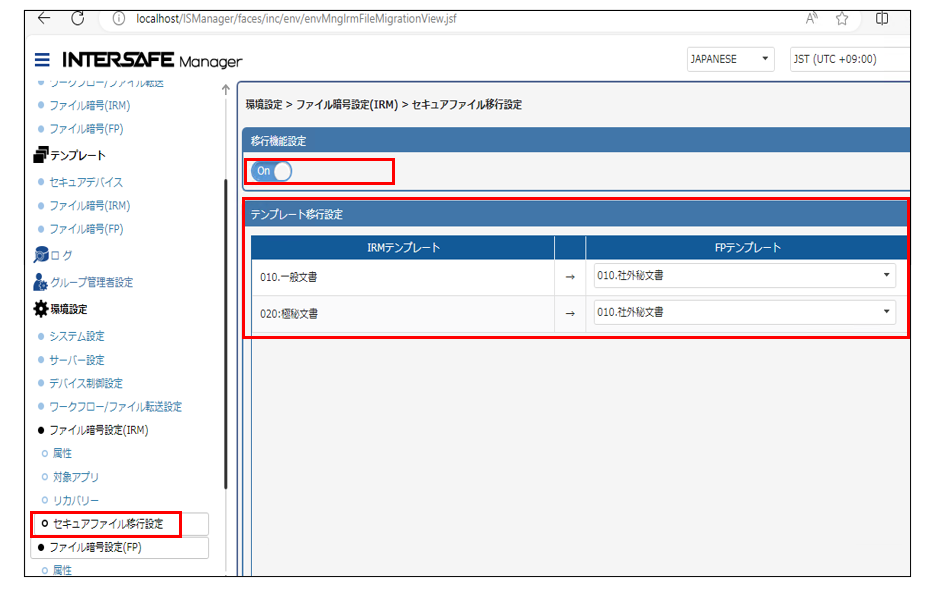Click the log section icon
Screen dimensions: 926x589
[41, 255]
